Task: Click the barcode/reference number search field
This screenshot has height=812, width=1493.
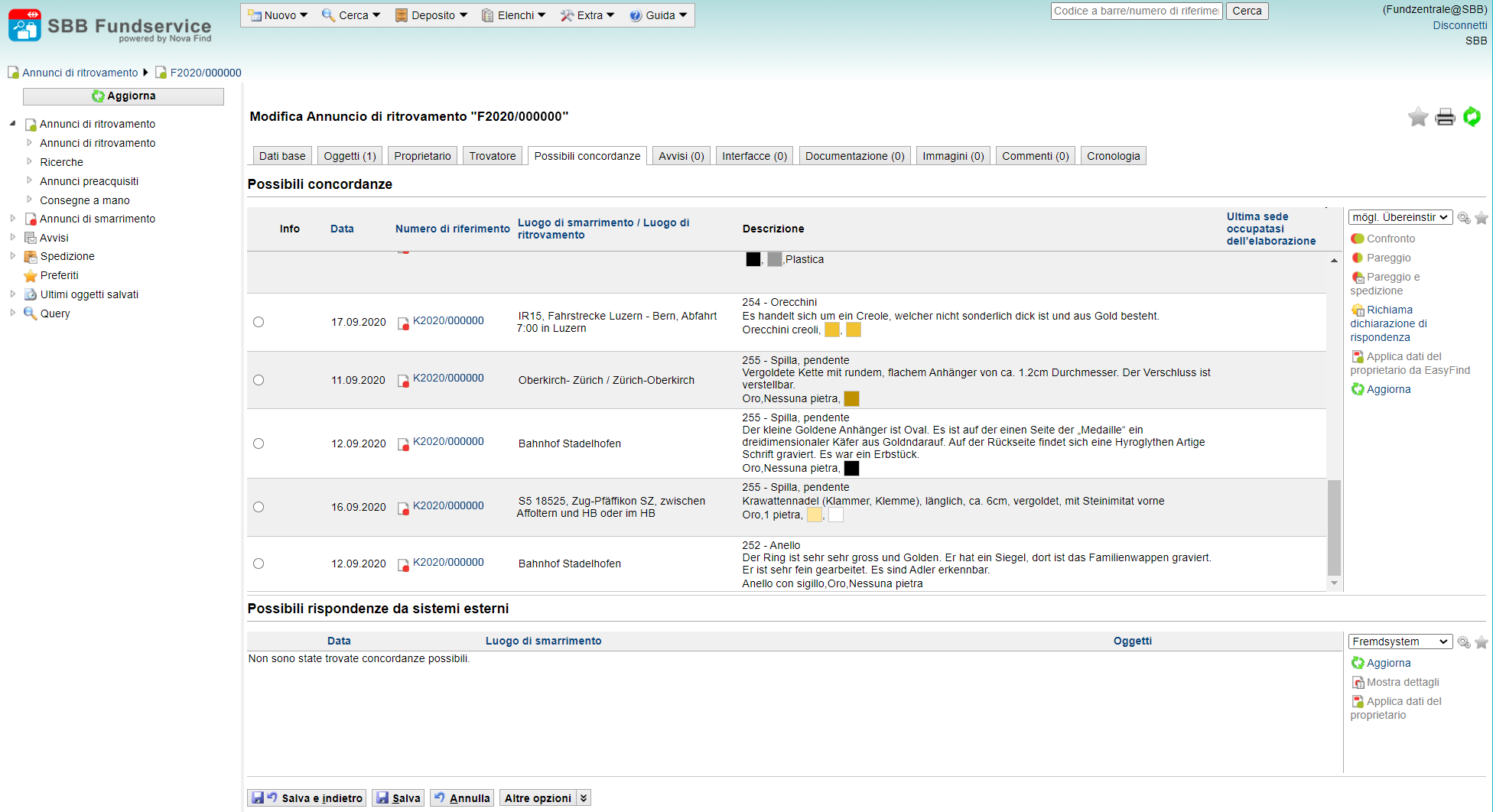Action: point(1136,11)
